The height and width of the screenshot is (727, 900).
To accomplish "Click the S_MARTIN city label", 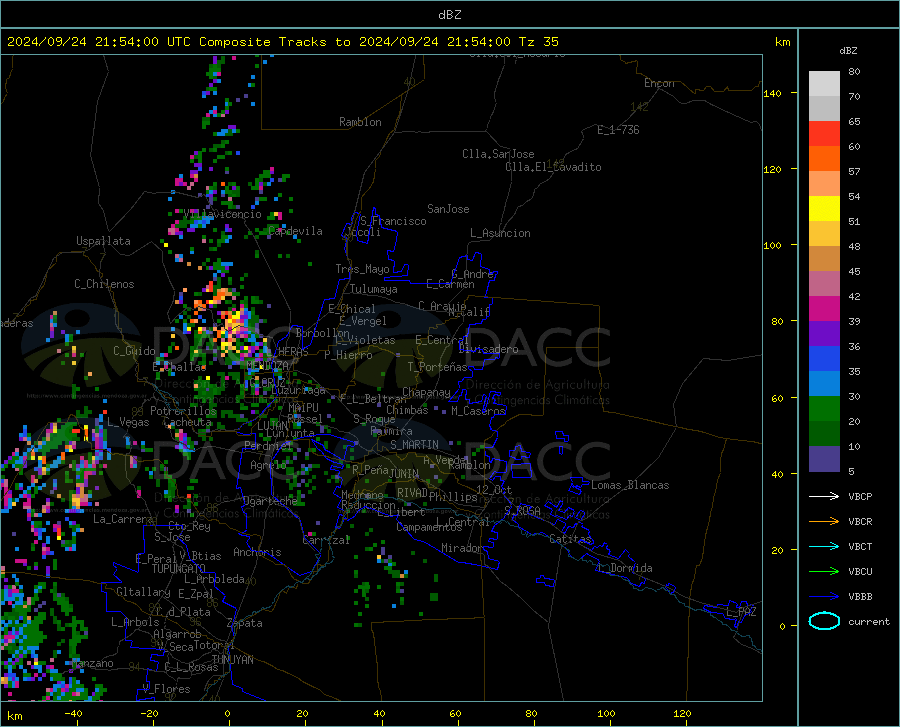I will pos(414,445).
